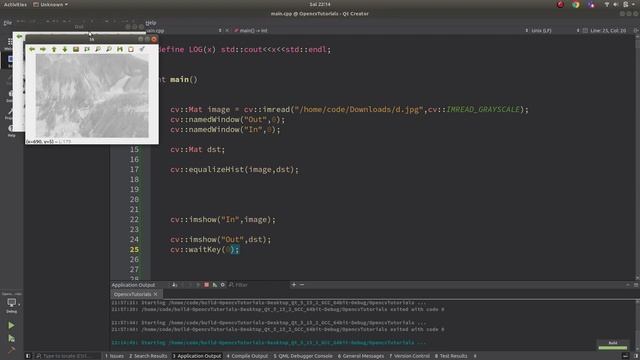The width and height of the screenshot is (640, 360).
Task: Click the attach debugger icon in output pane
Action: coord(215,285)
